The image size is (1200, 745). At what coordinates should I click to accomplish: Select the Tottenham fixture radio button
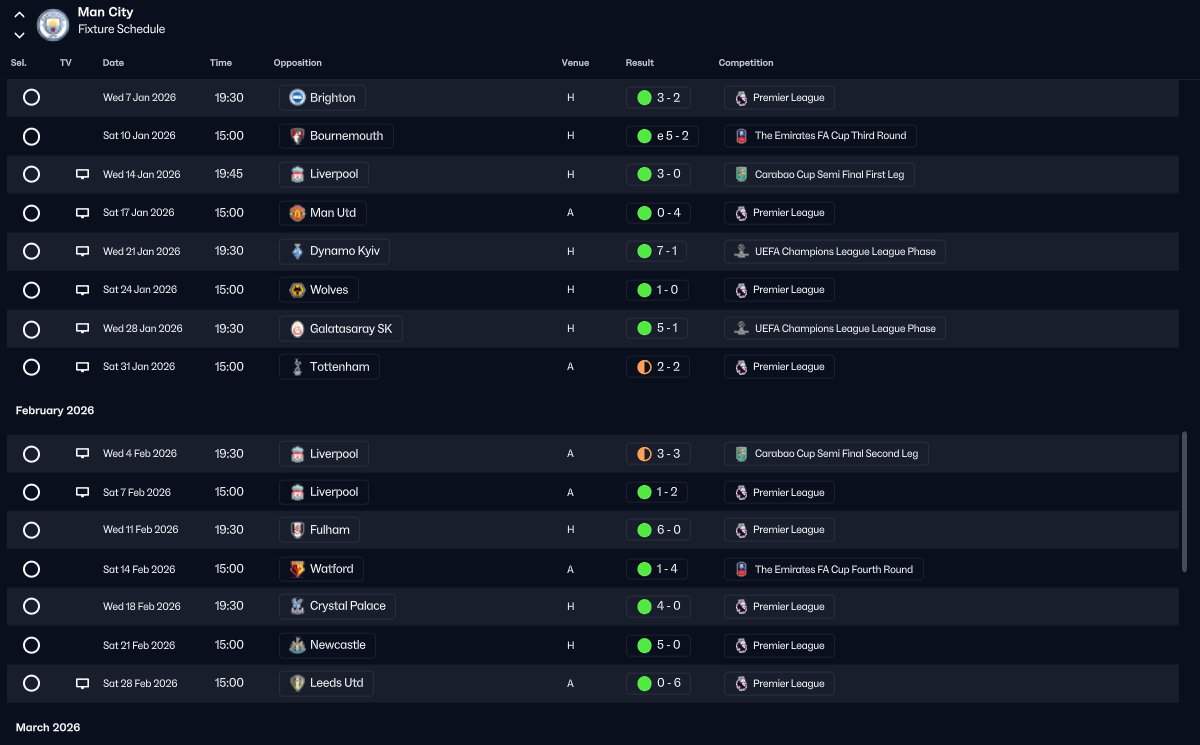click(31, 367)
